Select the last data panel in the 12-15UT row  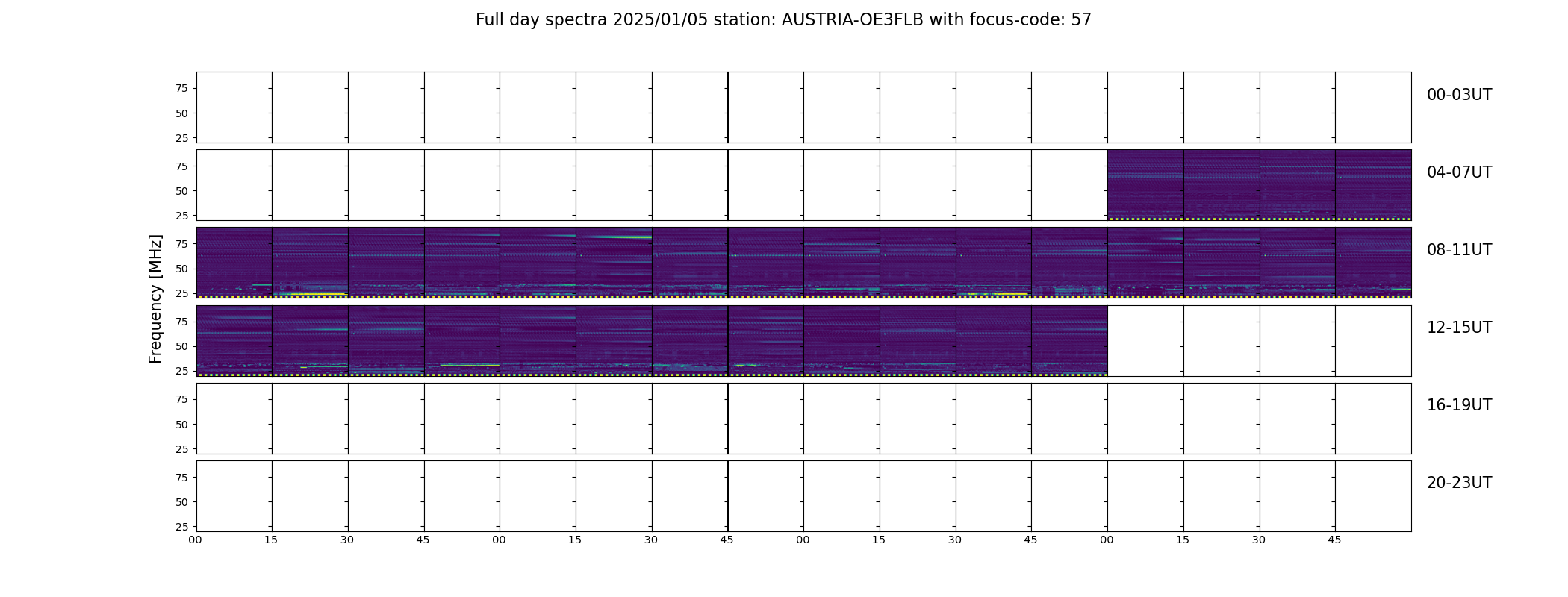pyautogui.click(x=1069, y=340)
